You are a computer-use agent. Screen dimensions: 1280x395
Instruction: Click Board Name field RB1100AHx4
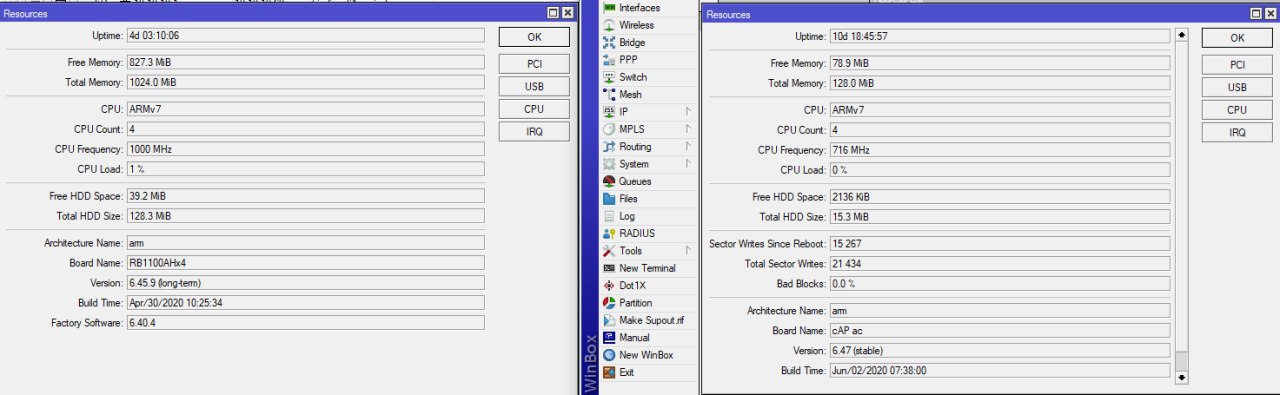[305, 262]
